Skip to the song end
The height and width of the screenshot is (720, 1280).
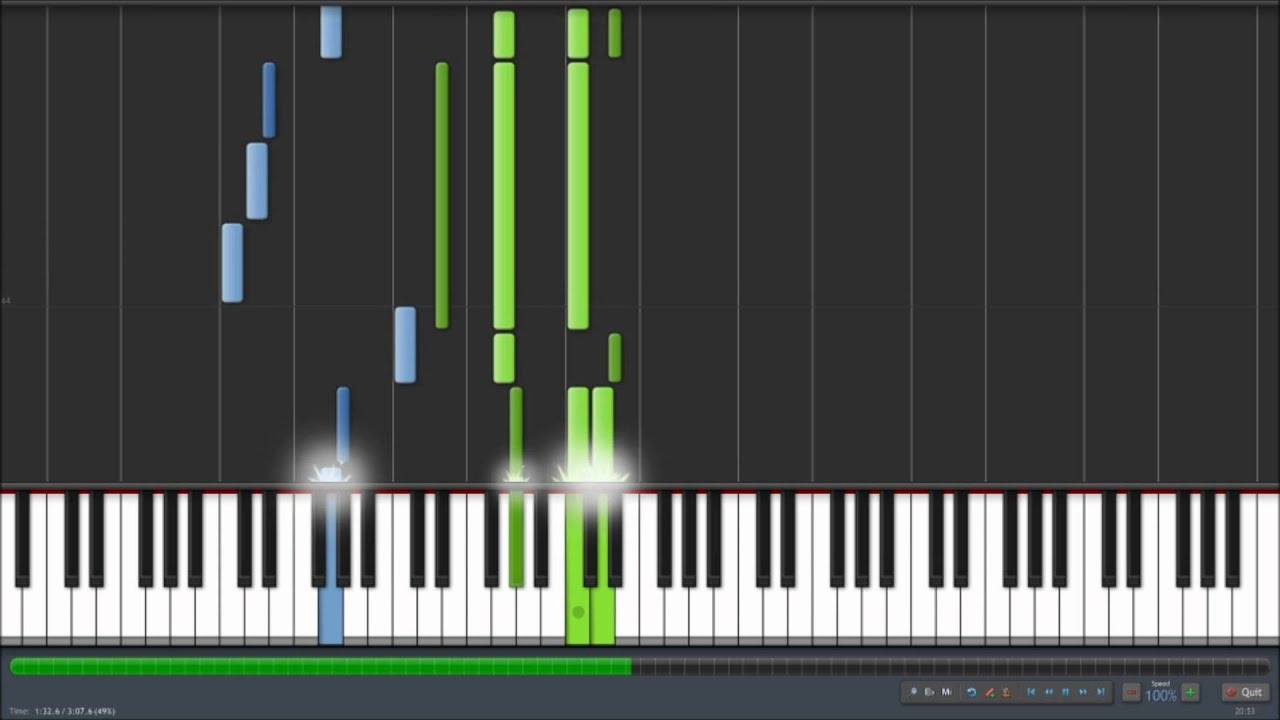click(1101, 692)
